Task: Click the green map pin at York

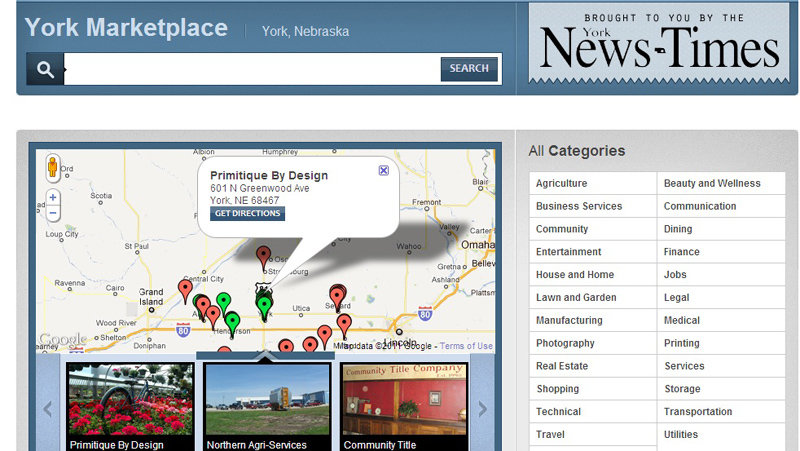Action: click(264, 308)
